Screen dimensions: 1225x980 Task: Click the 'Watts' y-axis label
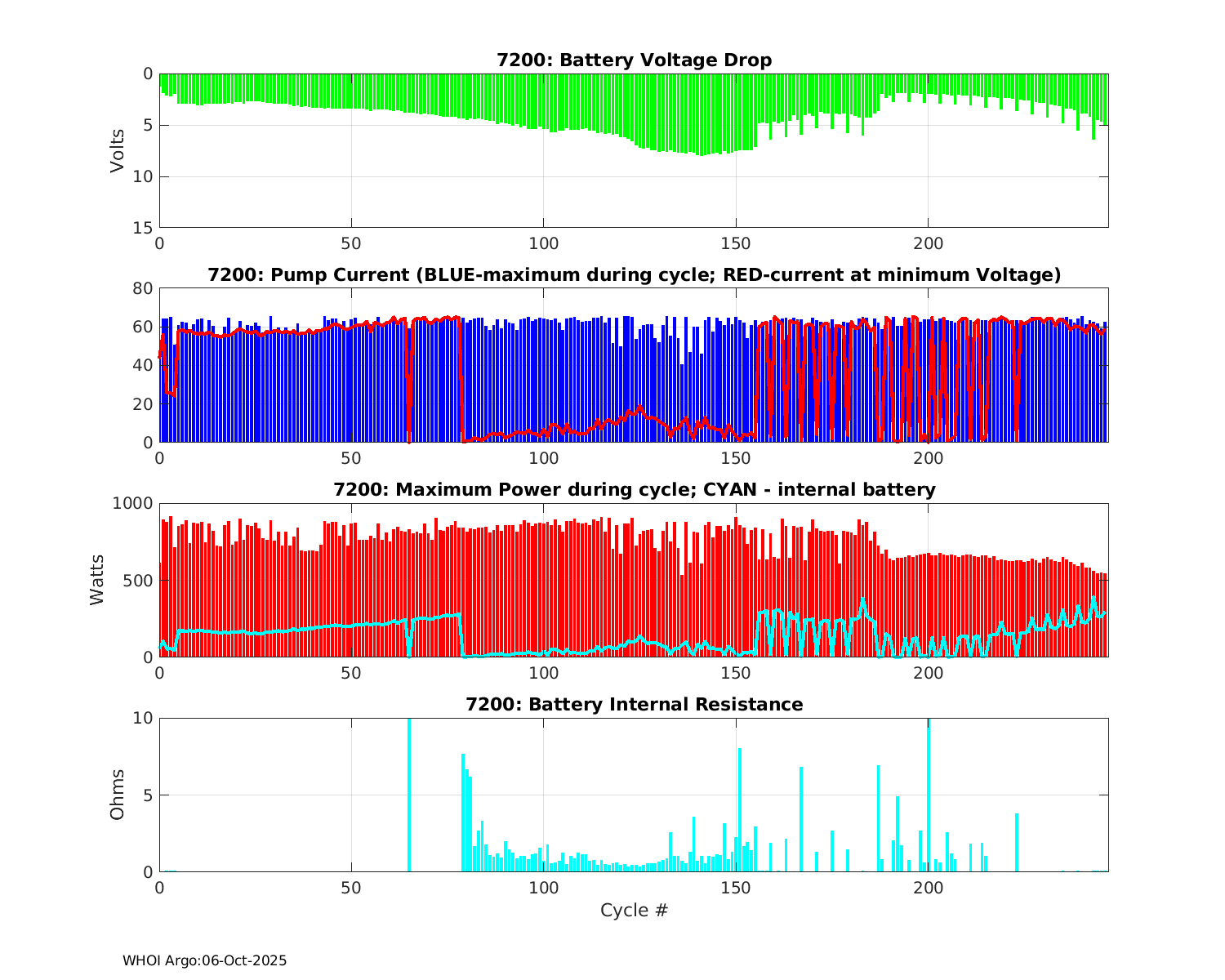[98, 580]
